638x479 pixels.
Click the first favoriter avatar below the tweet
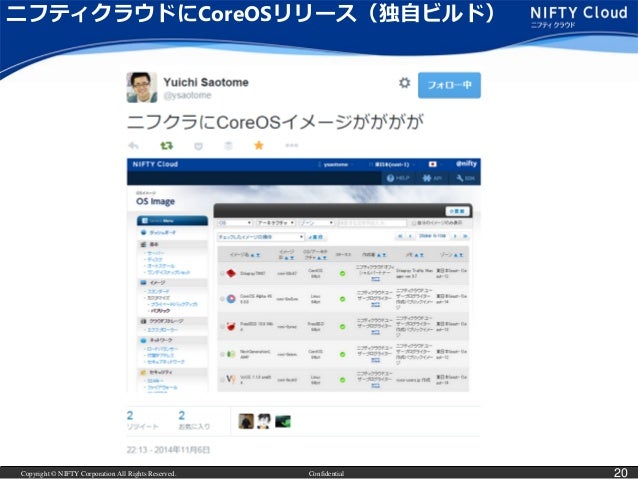[x=246, y=421]
